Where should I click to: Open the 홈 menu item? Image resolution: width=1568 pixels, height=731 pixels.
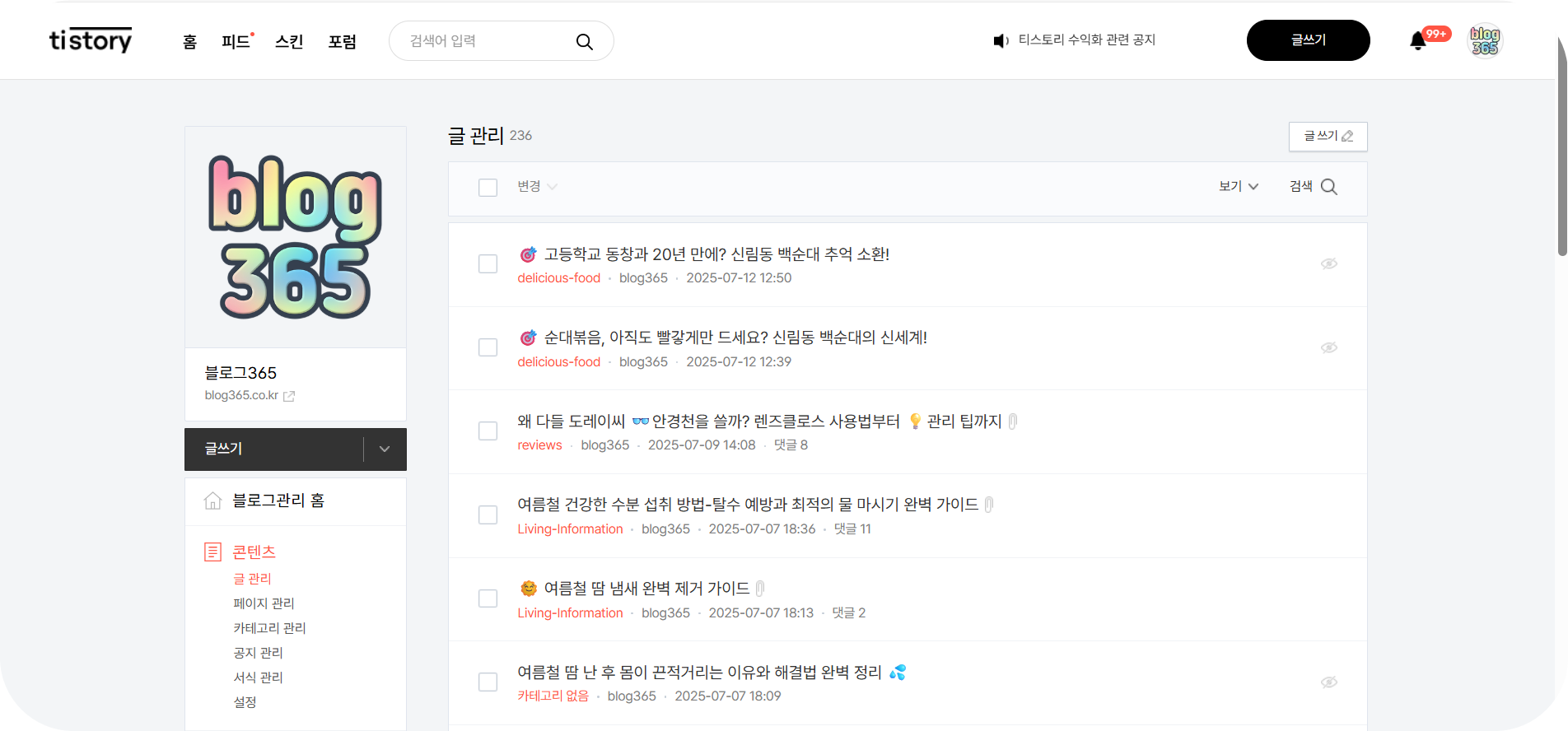point(189,41)
